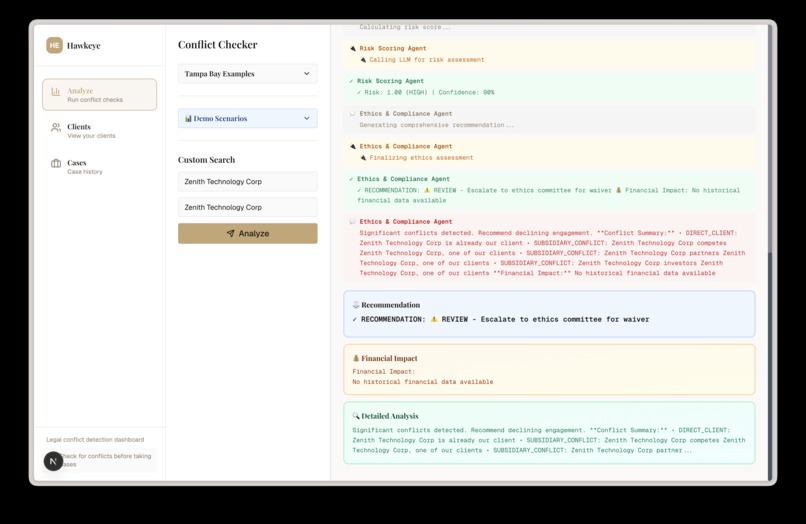Click the HE Hawkeye logo badge
Viewport: 806px width, 524px height.
coord(54,45)
